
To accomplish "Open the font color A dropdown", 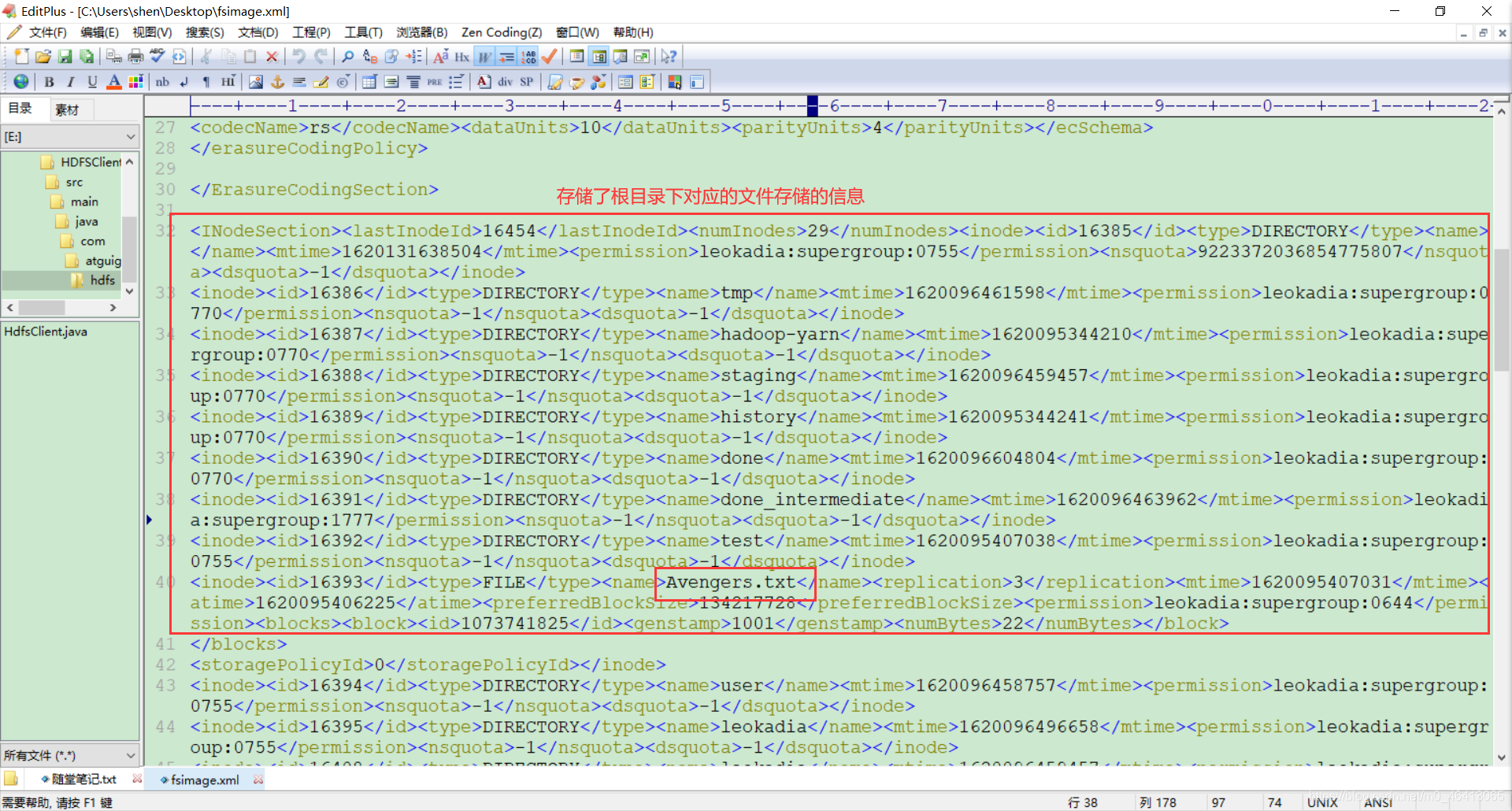I will click(114, 81).
